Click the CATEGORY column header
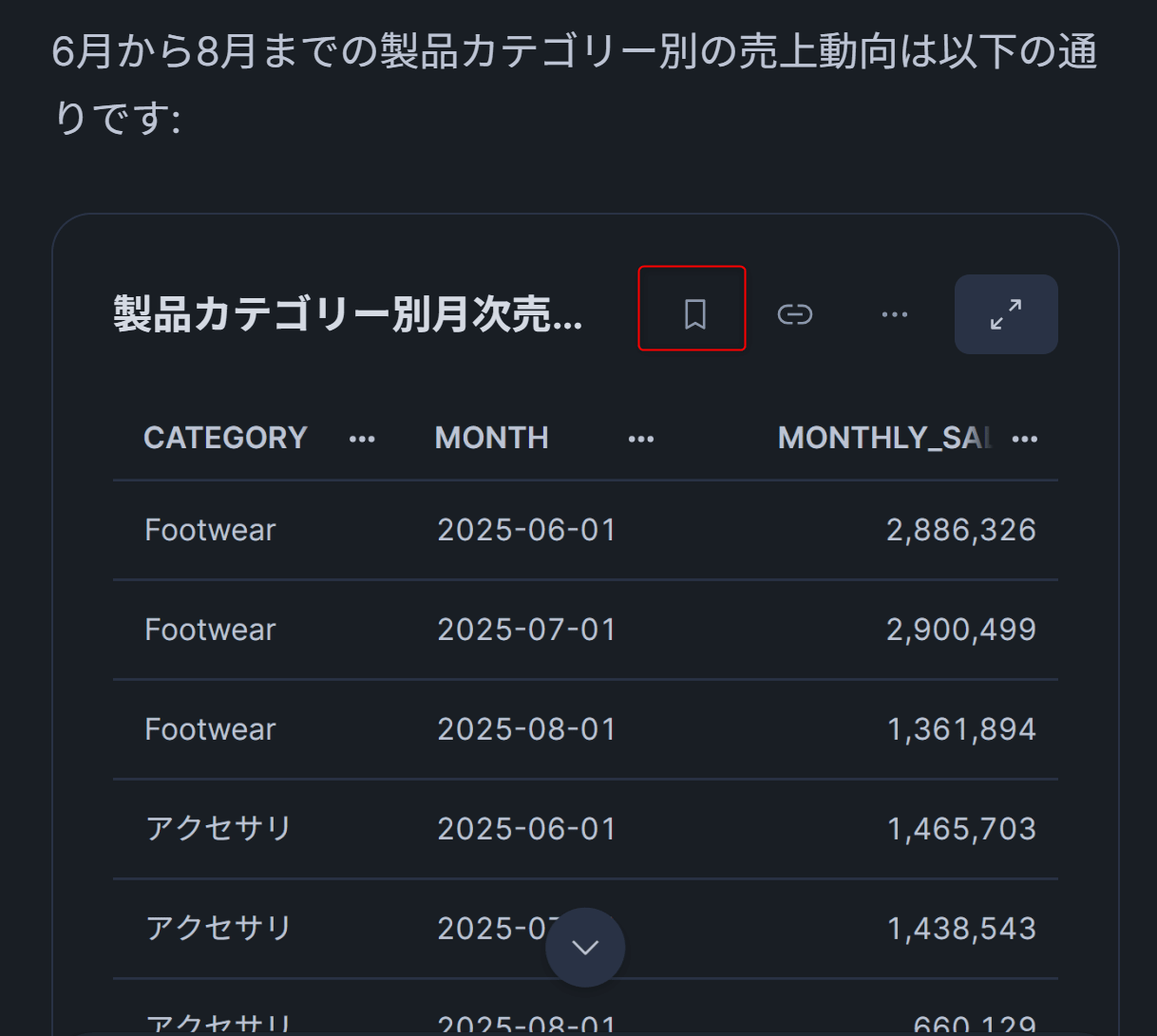Screen dimensions: 1157x1036 225,438
